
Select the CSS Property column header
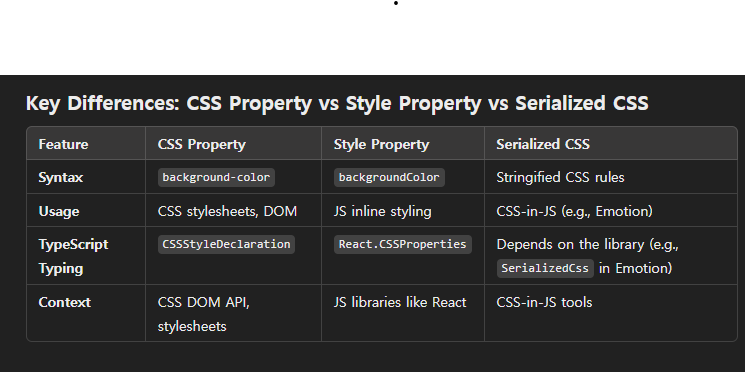click(201, 144)
